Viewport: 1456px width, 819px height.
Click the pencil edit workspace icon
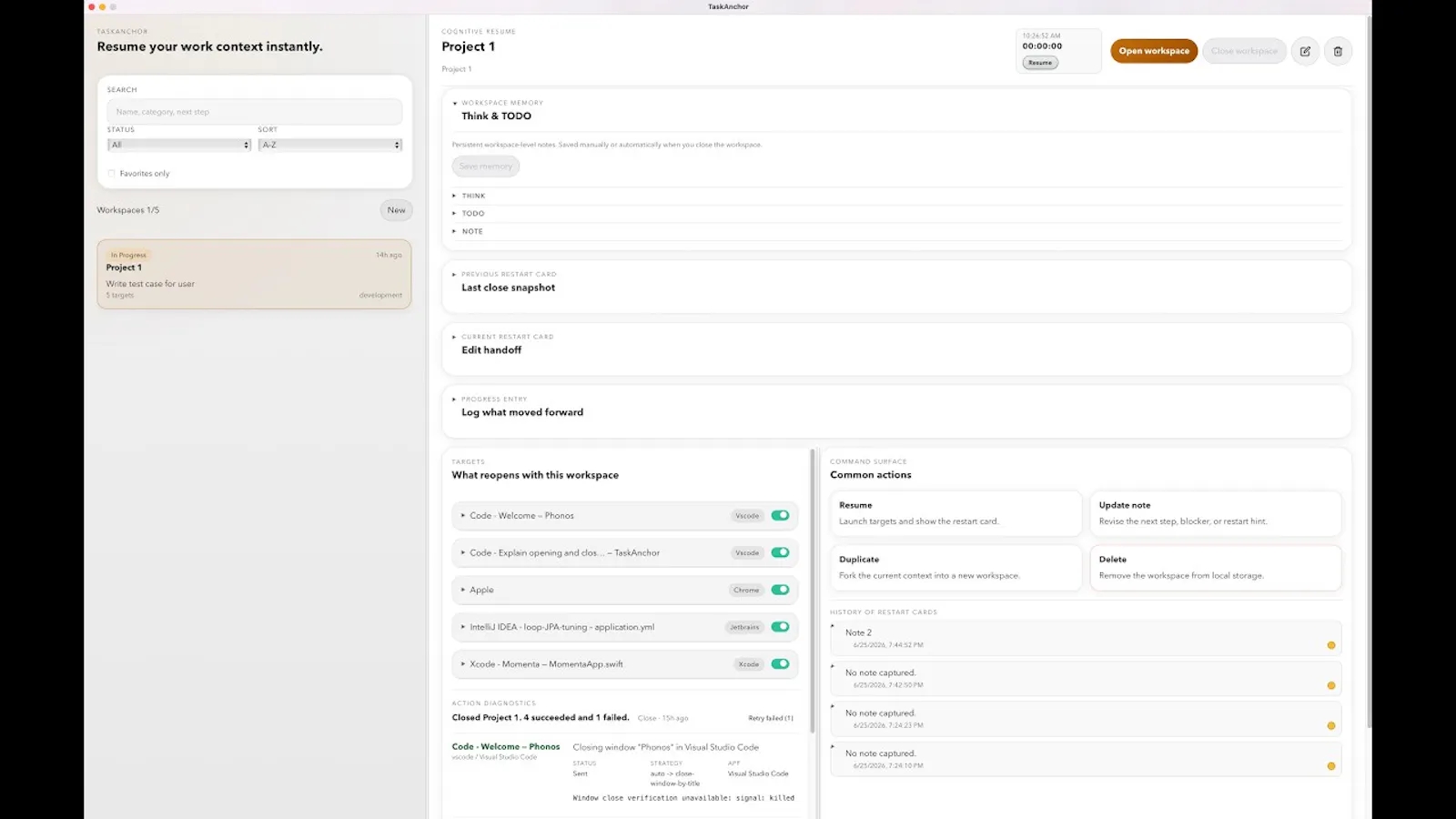[1305, 51]
